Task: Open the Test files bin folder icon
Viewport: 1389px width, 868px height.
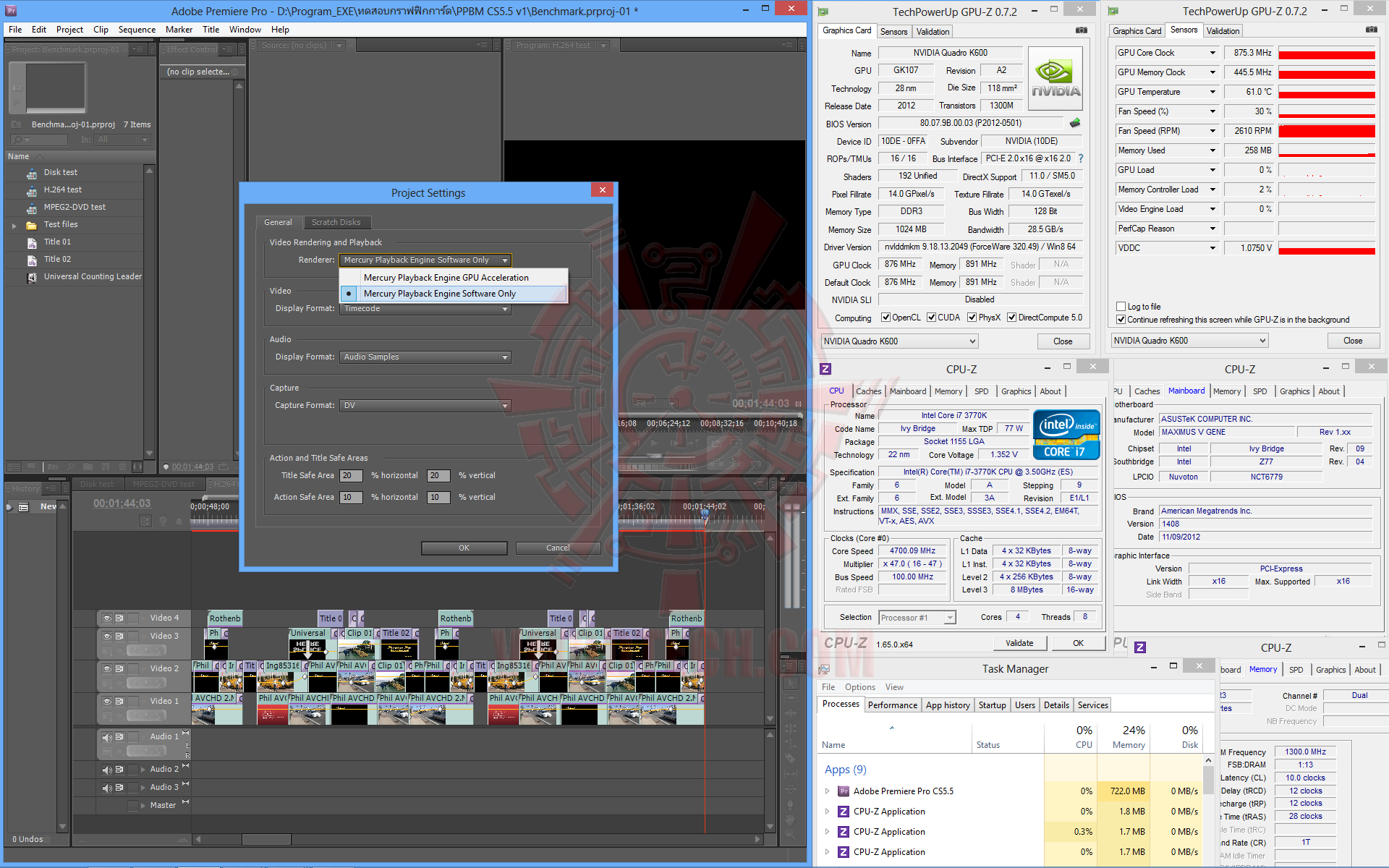Action: click(x=32, y=226)
